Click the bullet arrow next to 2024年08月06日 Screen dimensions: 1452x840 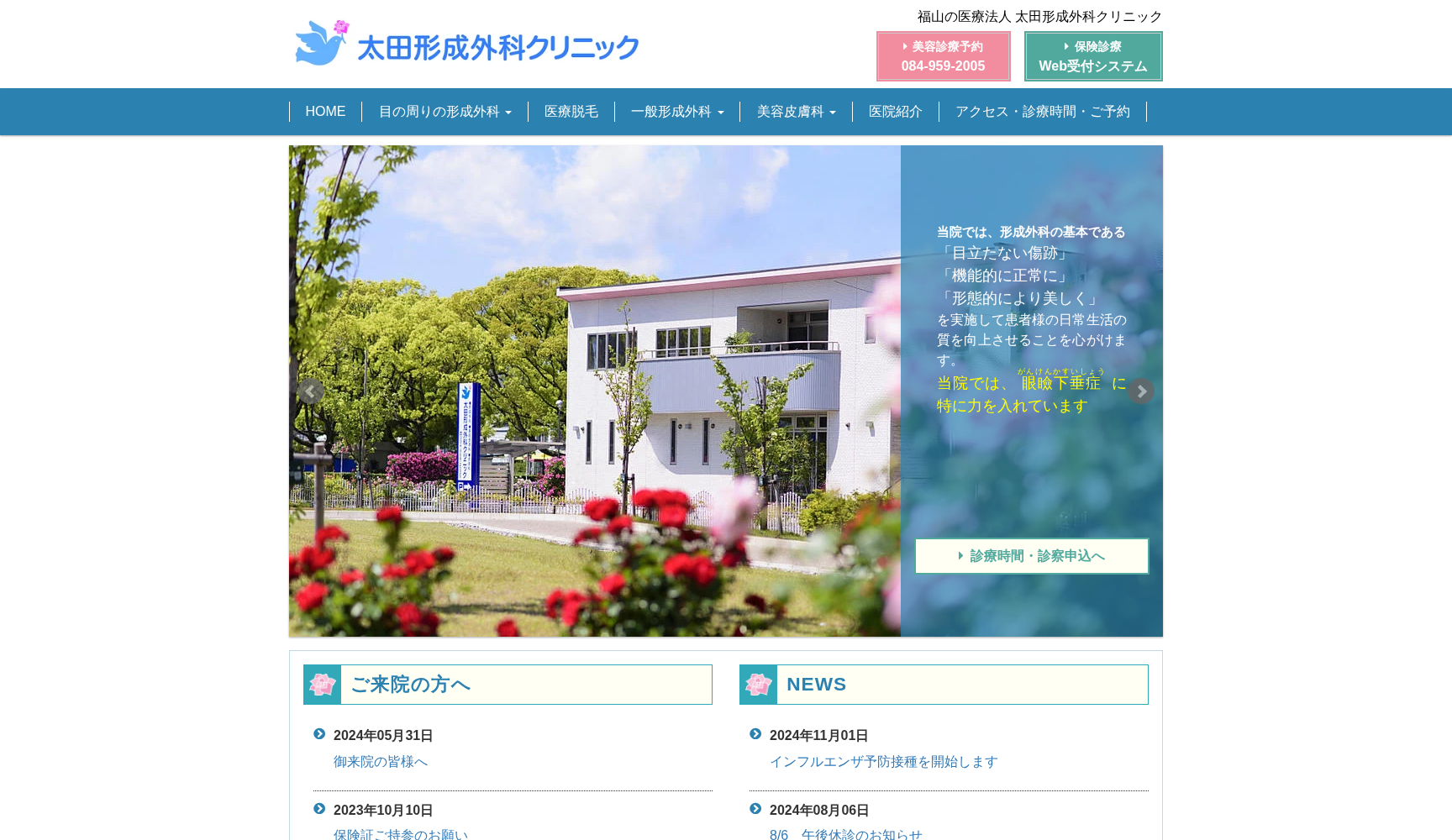click(755, 809)
